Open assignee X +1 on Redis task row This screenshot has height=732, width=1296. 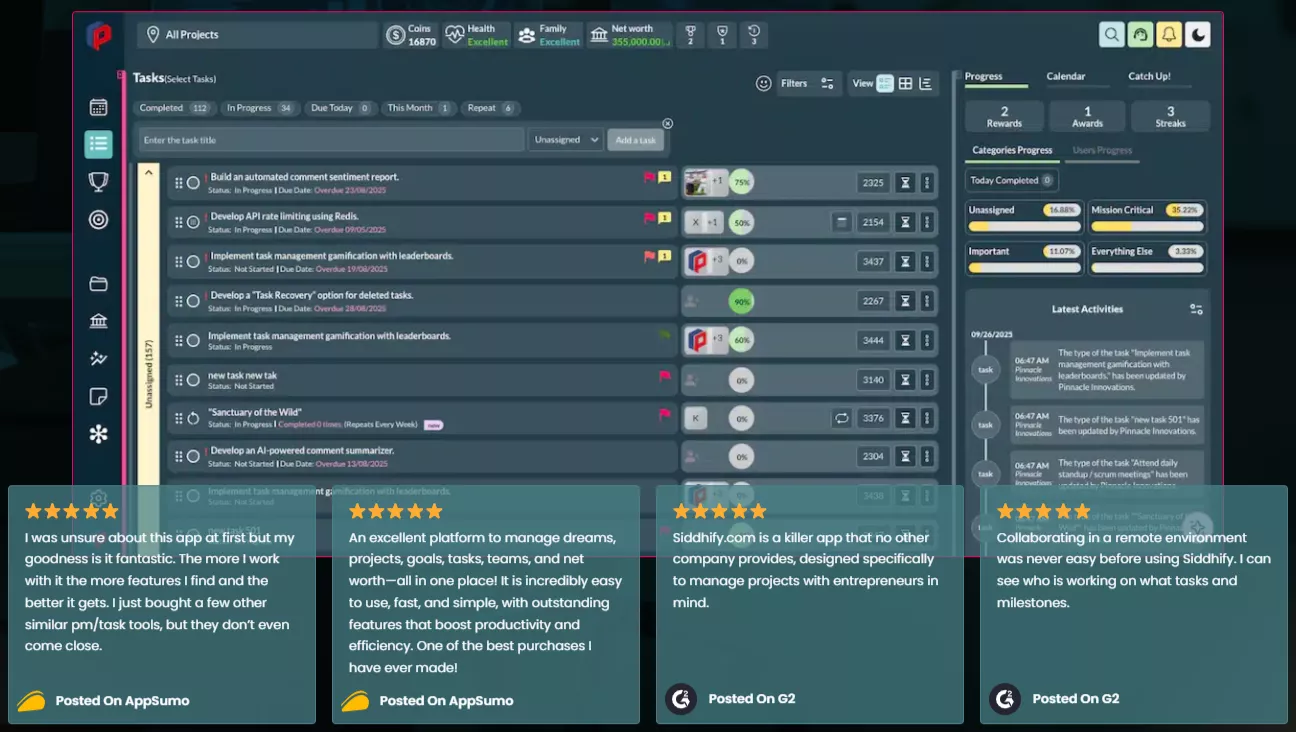[x=704, y=222]
